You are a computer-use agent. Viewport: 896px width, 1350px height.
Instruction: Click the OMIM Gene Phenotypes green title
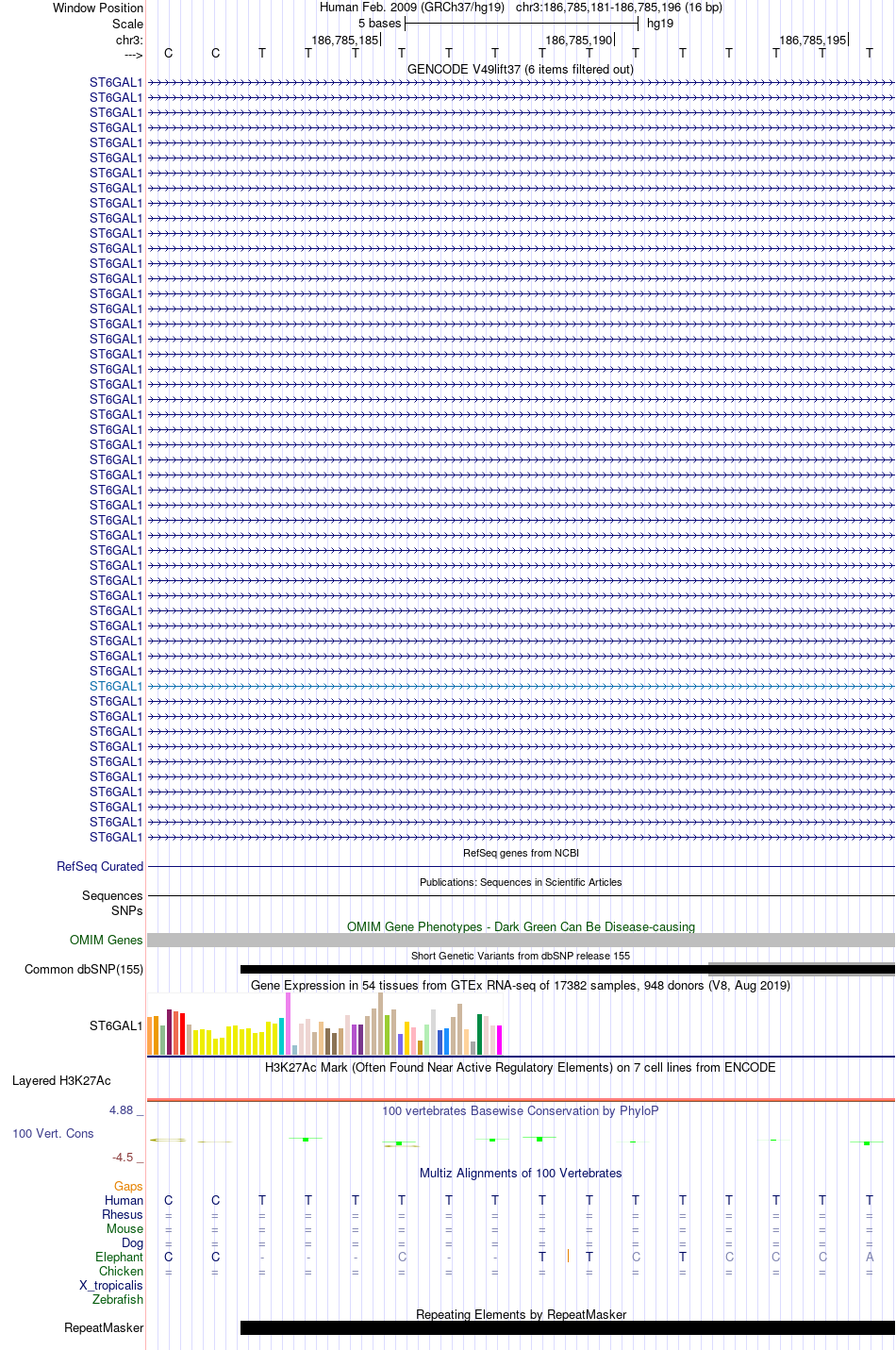521,926
